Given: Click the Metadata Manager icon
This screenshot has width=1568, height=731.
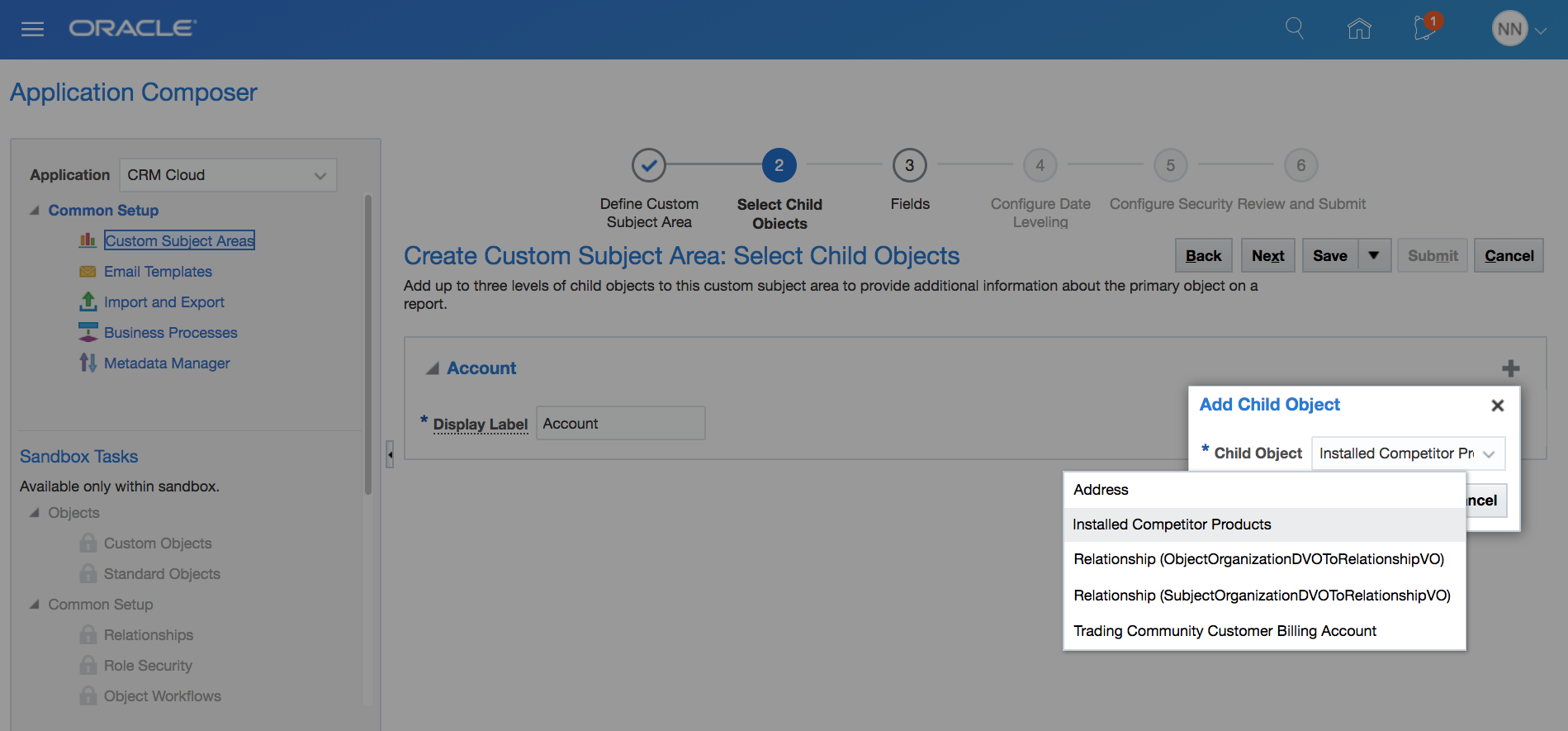Looking at the screenshot, I should 88,363.
